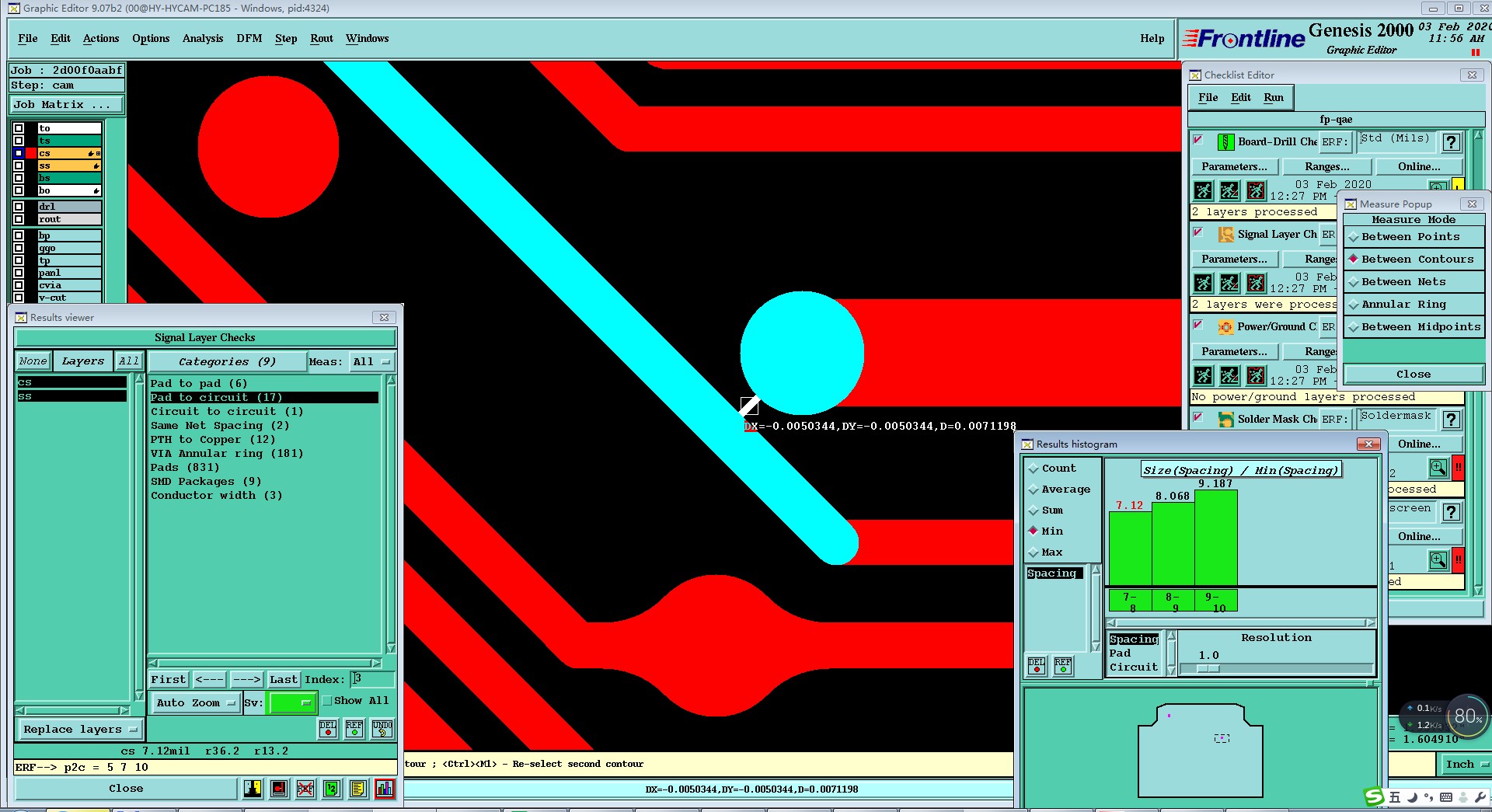Screen dimensions: 1492x812
Task: Click the upper magnifier results icon below the Soldermask field
Action: (1438, 468)
